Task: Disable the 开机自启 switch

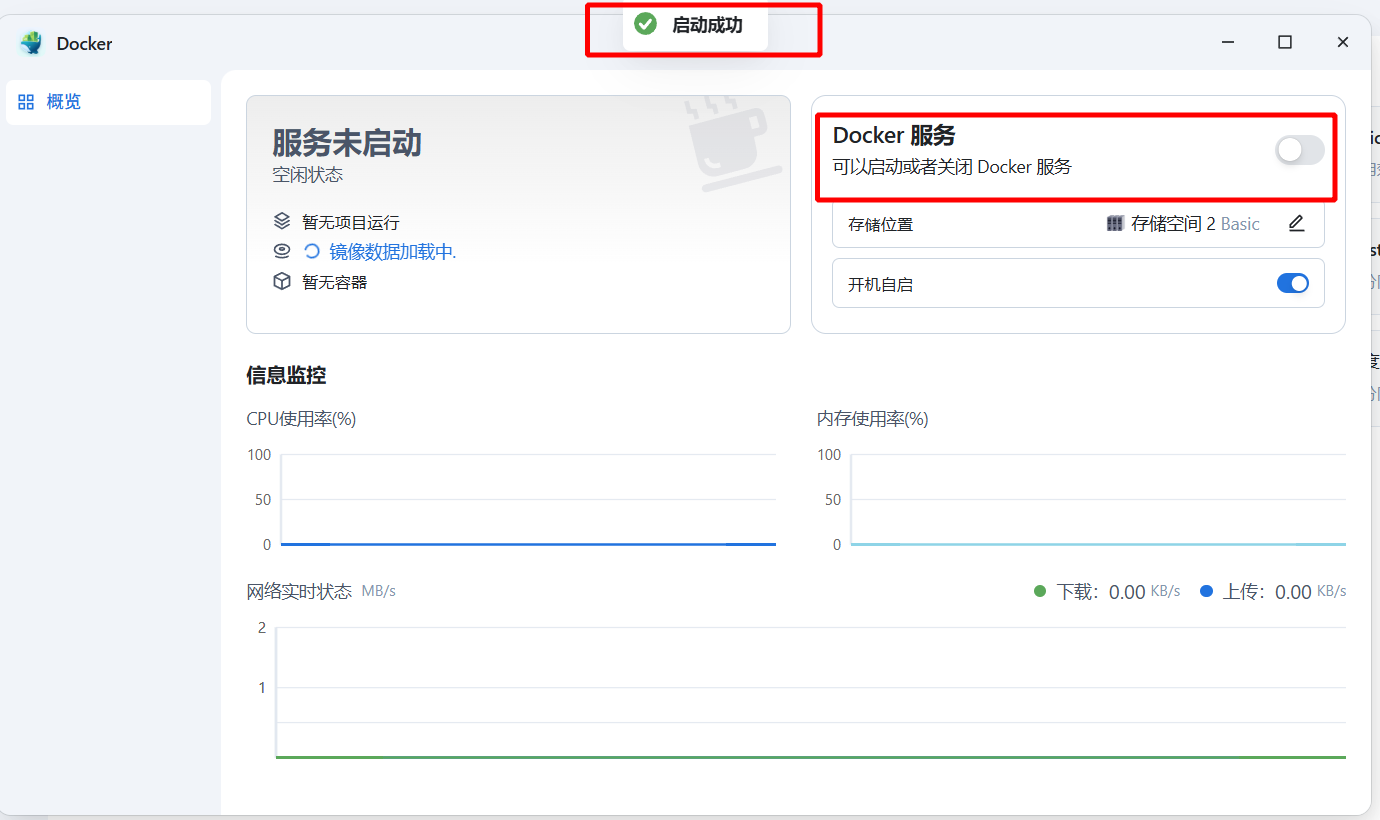Action: (x=1293, y=283)
